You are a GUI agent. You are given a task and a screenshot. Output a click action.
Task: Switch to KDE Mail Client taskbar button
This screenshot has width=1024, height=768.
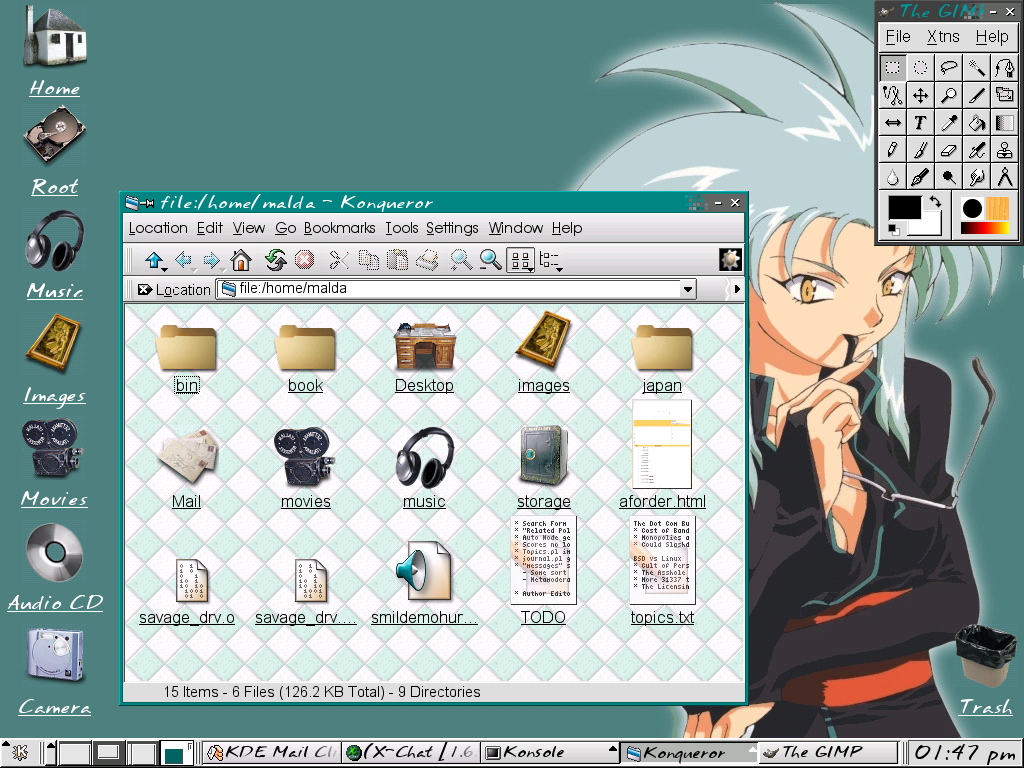(273, 752)
